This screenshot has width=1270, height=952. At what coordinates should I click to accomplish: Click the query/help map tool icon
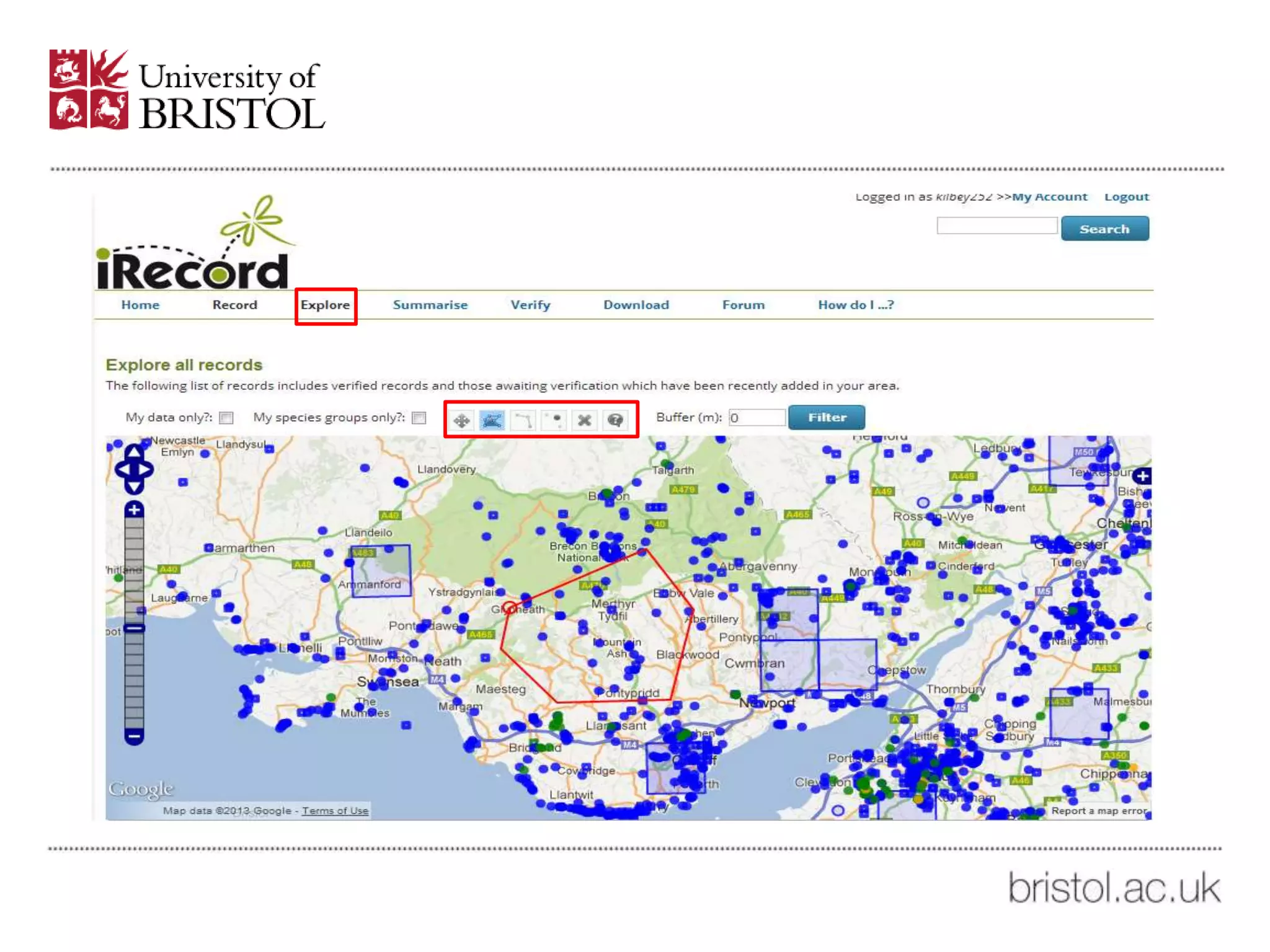(615, 421)
